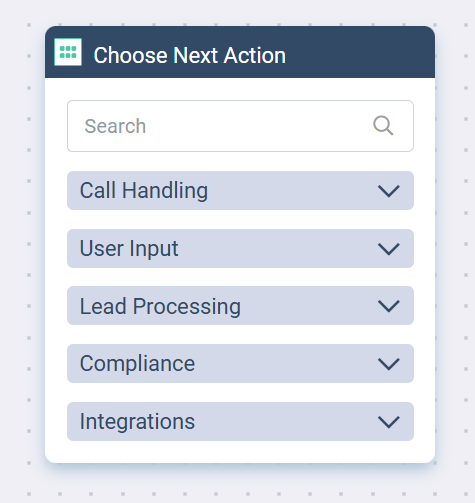Focus the Search actions input field
This screenshot has height=503, width=475.
click(x=240, y=126)
